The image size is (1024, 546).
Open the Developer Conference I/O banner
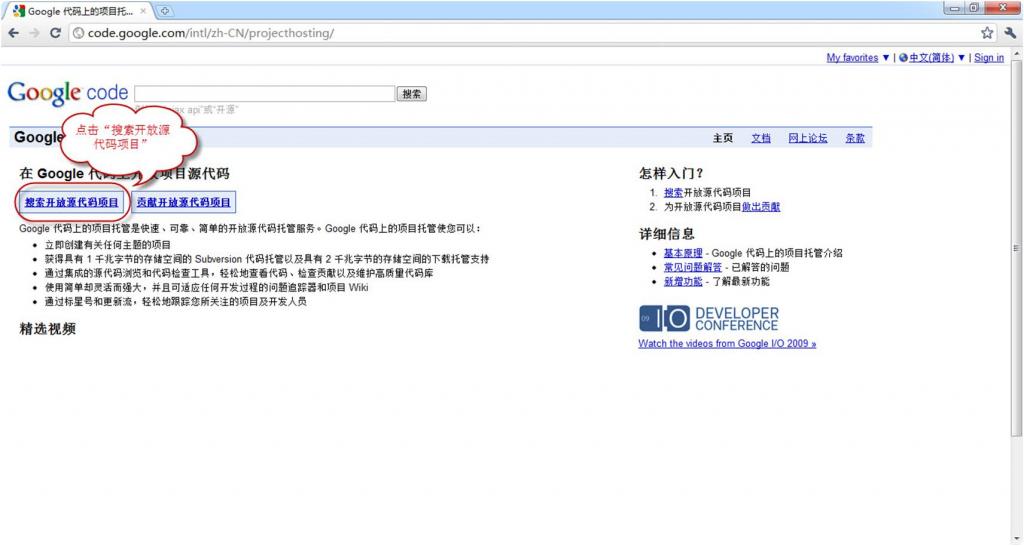(x=709, y=319)
